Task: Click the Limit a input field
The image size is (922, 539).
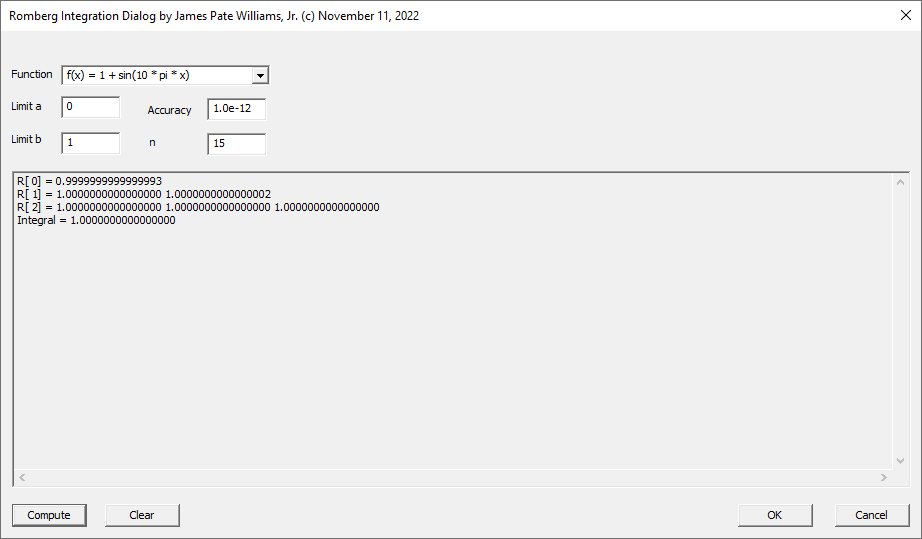Action: [x=91, y=108]
